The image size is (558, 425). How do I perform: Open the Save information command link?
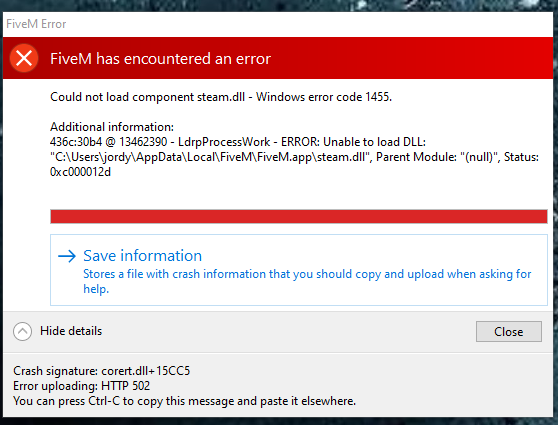coord(299,270)
